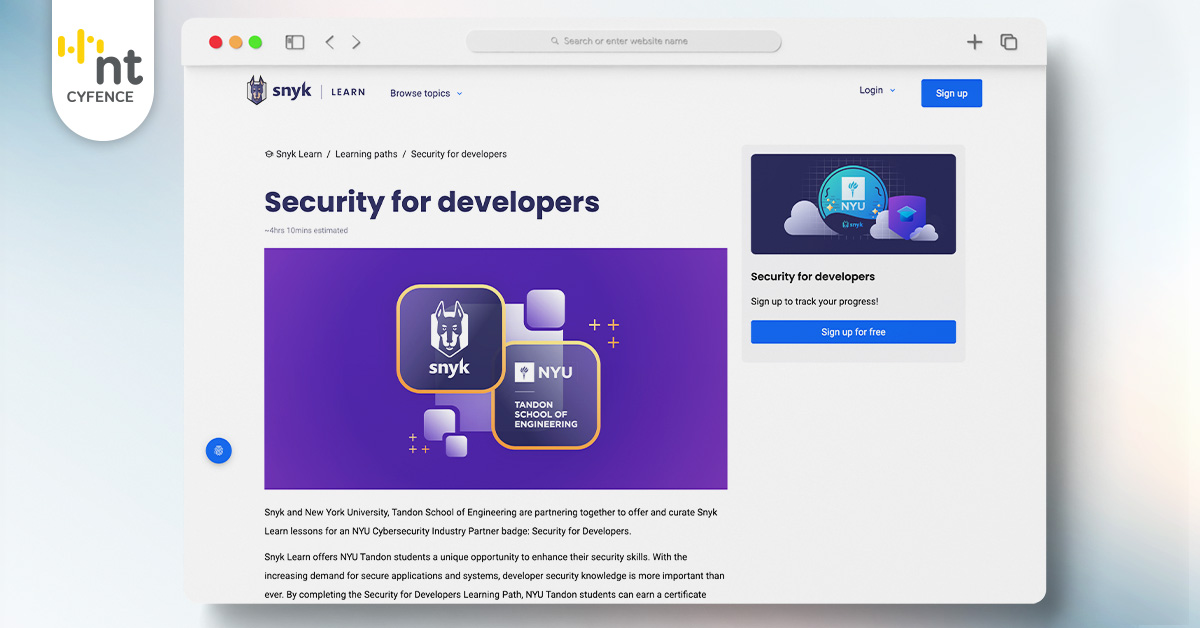Image resolution: width=1200 pixels, height=628 pixels.
Task: Open the Login dropdown menu
Action: pos(877,90)
